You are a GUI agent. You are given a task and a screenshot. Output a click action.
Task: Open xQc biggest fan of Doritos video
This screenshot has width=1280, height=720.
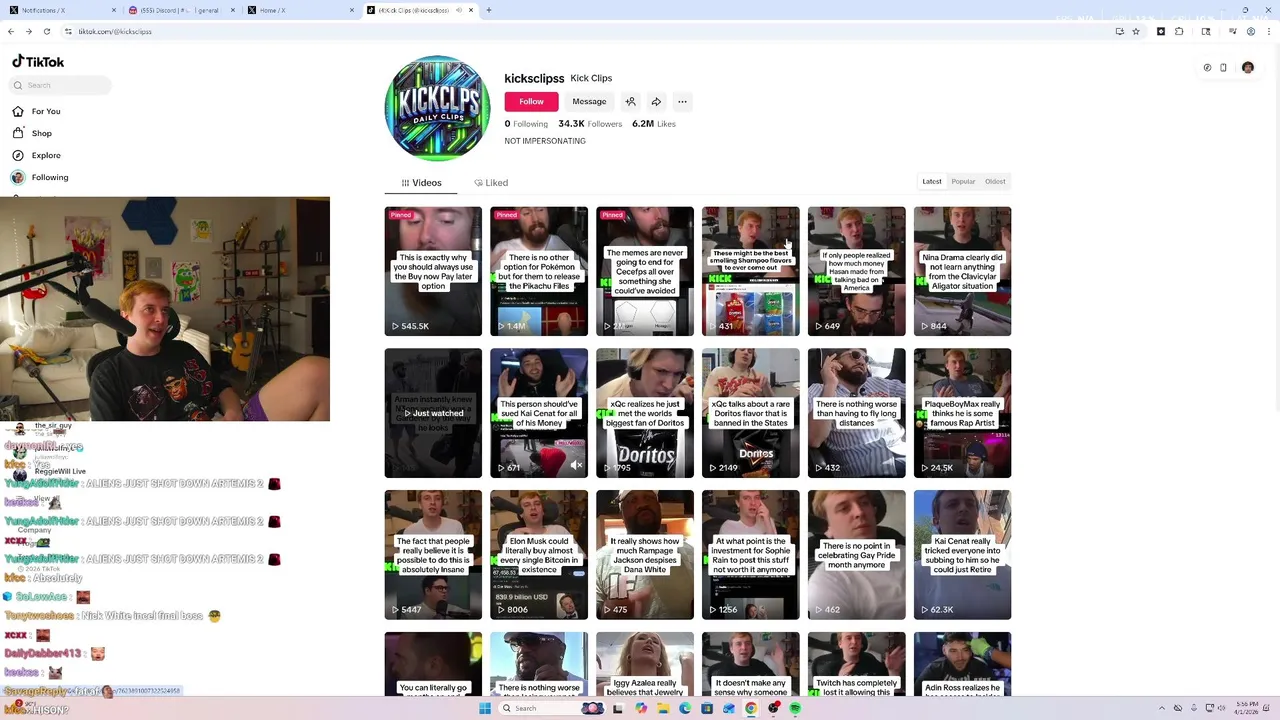(645, 413)
